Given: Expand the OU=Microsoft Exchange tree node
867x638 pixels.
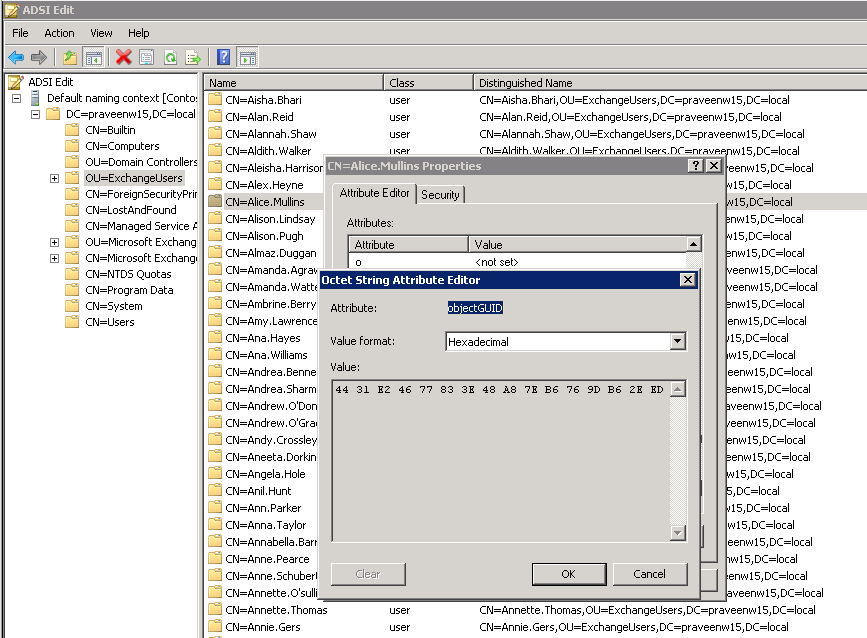Looking at the screenshot, I should point(54,242).
